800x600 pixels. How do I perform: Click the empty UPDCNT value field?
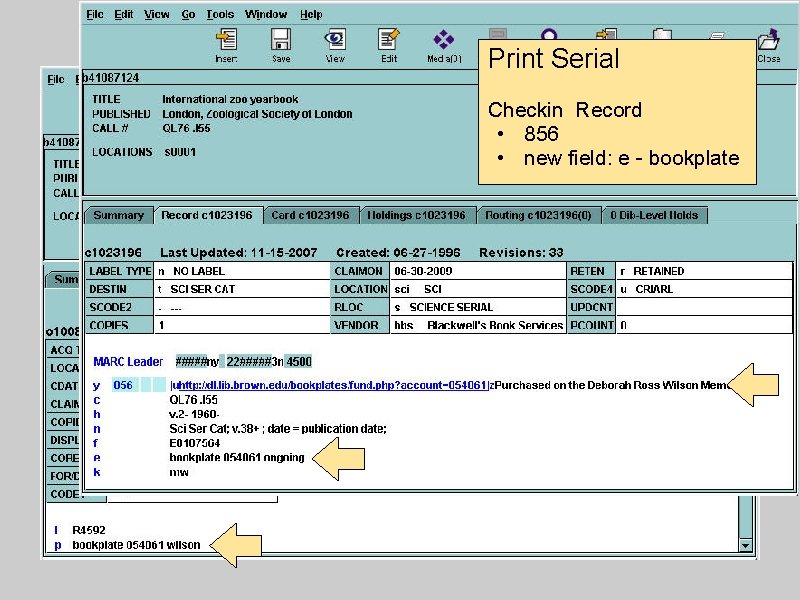705,307
